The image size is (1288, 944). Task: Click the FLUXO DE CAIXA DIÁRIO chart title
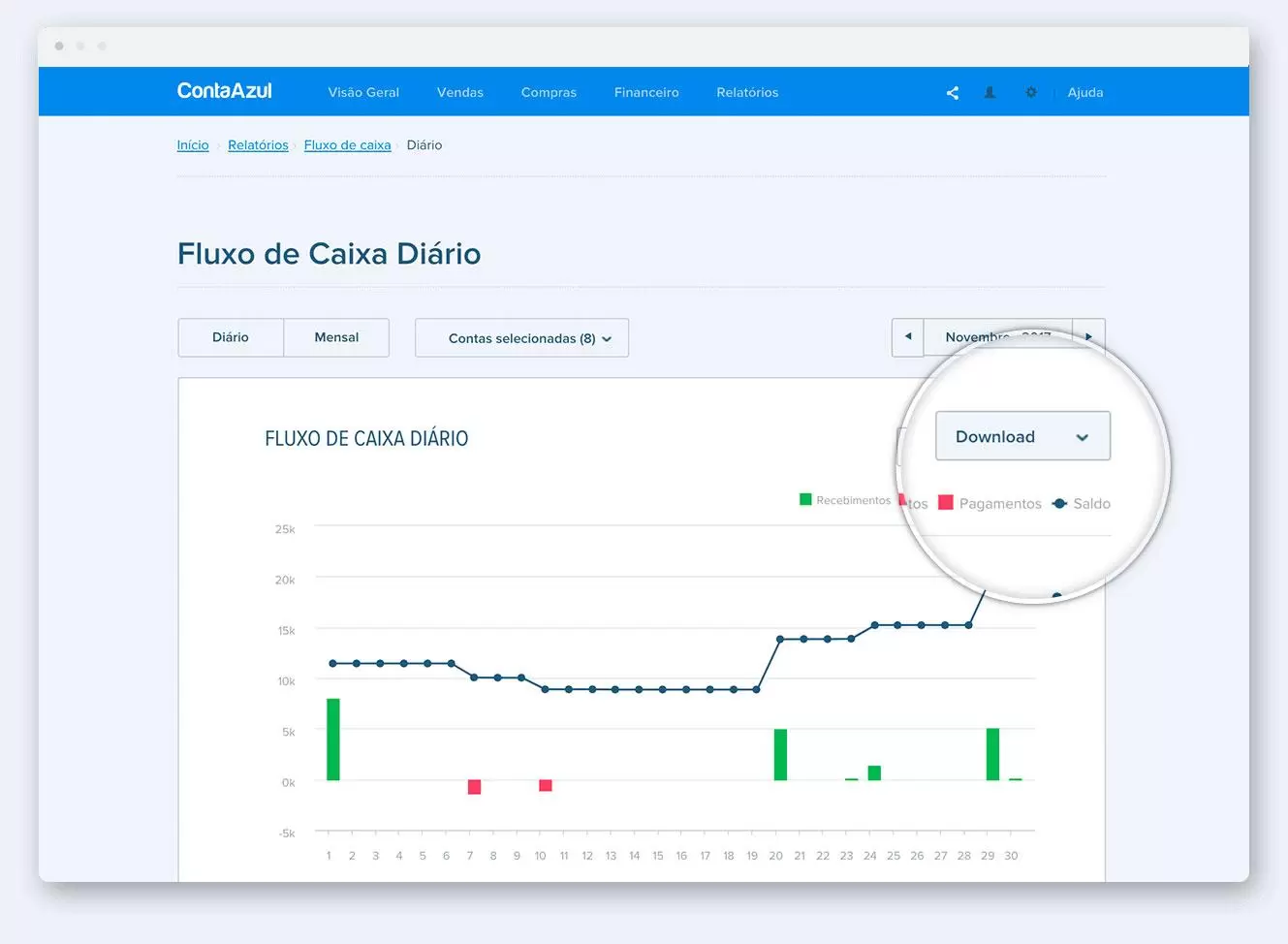(x=366, y=439)
